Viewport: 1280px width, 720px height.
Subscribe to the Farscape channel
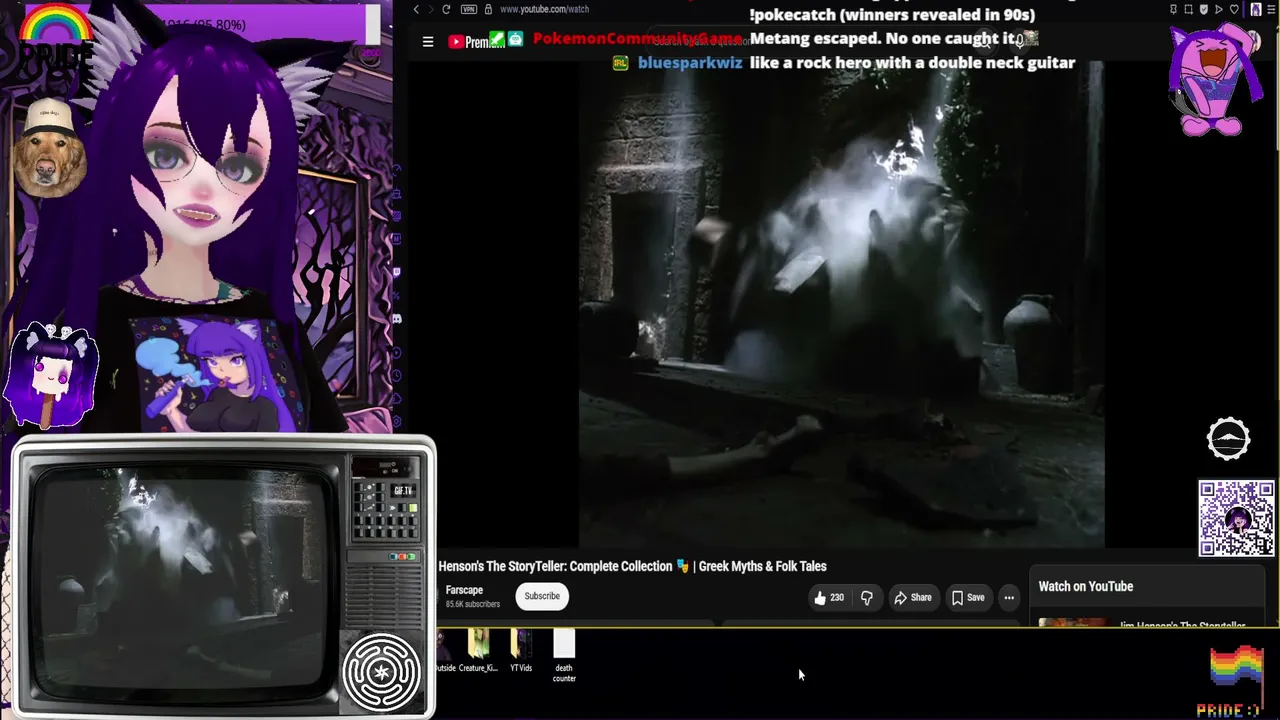(x=542, y=596)
